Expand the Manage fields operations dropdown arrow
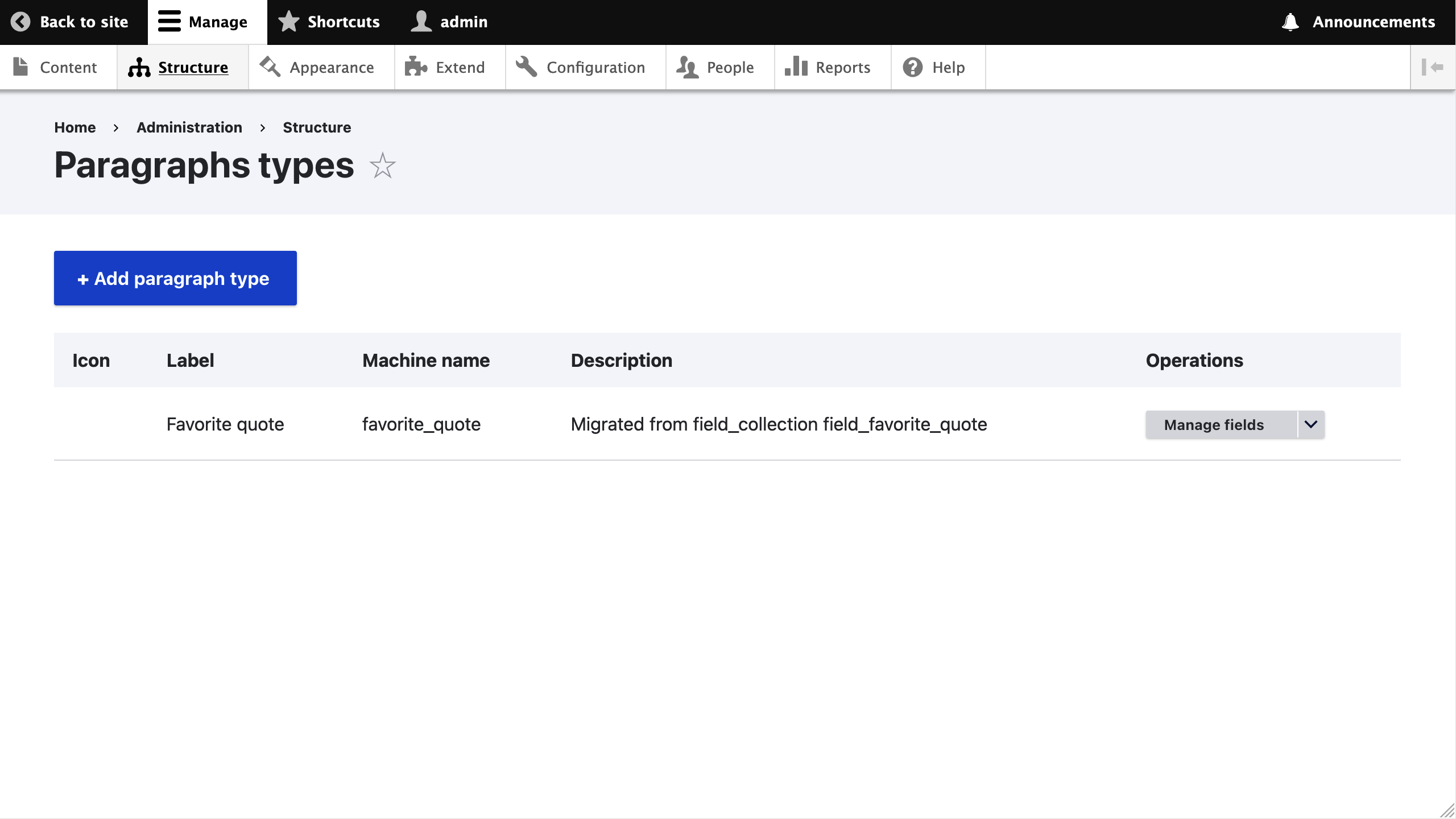This screenshot has width=1456, height=819. click(x=1311, y=425)
